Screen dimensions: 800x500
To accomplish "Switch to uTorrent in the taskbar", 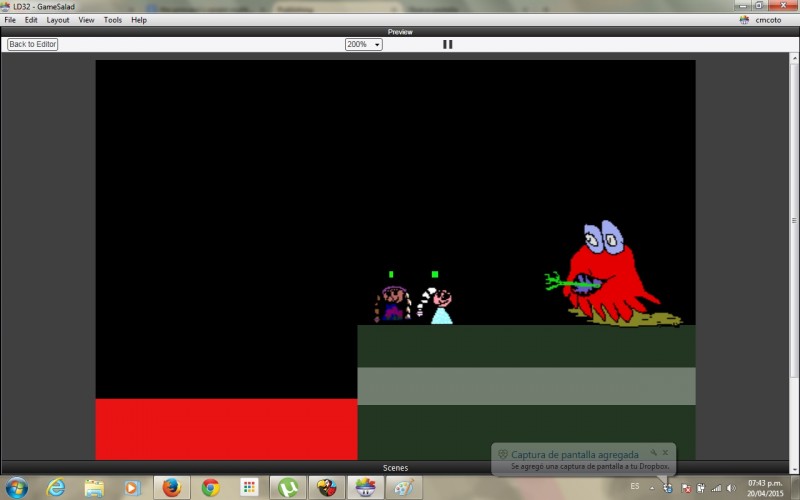I will coord(288,488).
